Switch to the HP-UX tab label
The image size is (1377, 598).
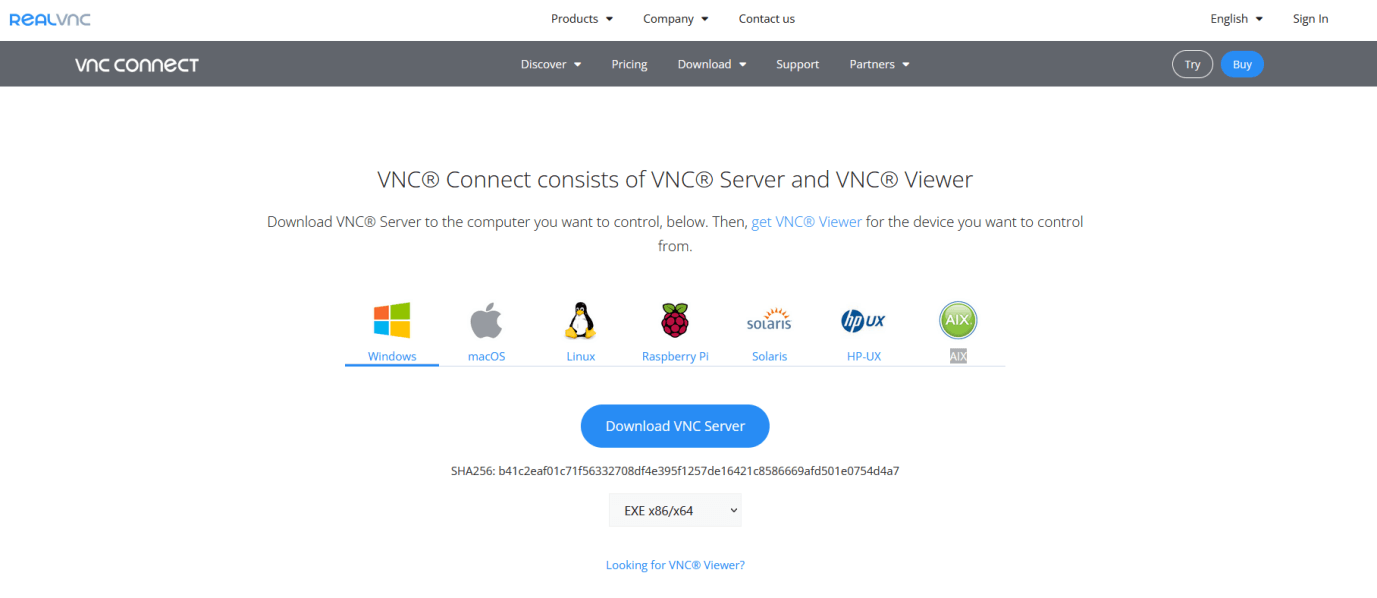pos(863,356)
